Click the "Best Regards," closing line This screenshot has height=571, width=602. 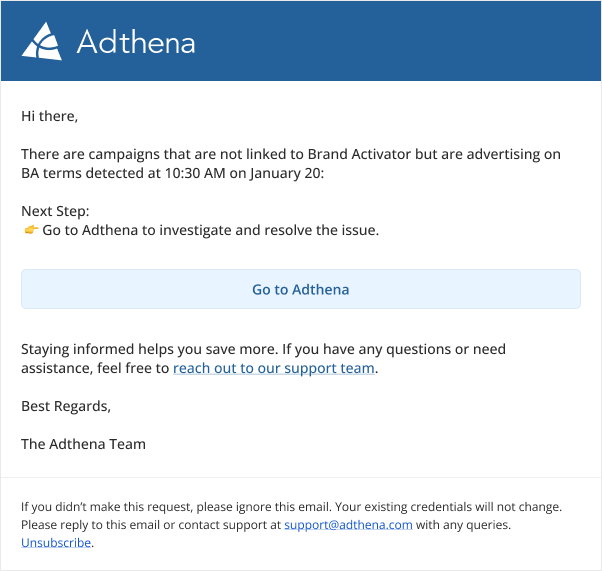point(66,406)
